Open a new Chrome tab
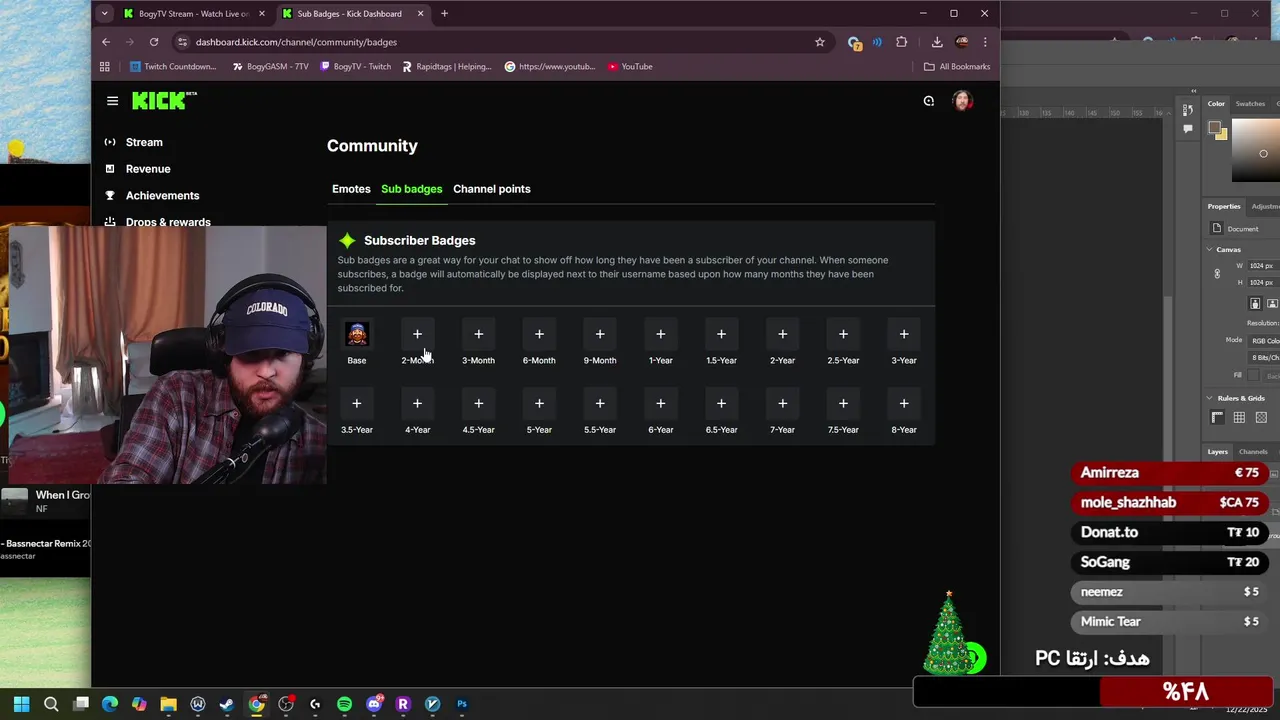Screen dimensions: 1280x720 tap(444, 14)
